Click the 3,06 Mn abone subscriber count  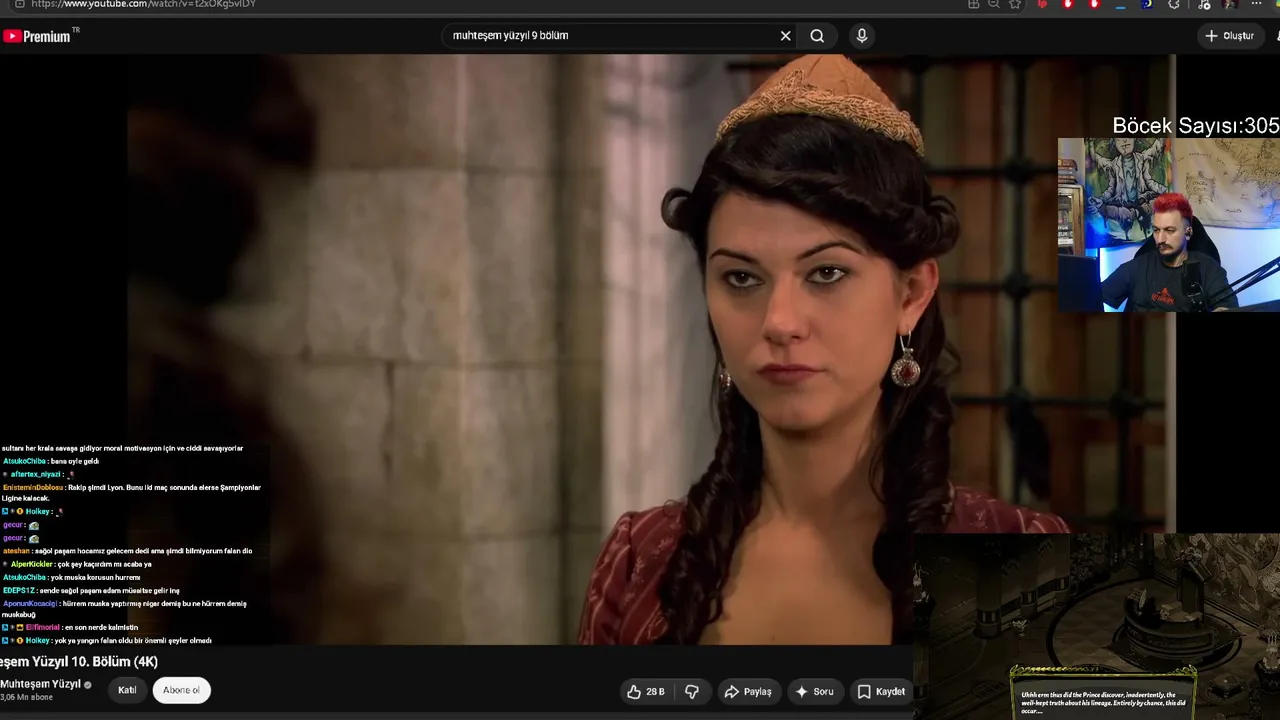point(26,697)
